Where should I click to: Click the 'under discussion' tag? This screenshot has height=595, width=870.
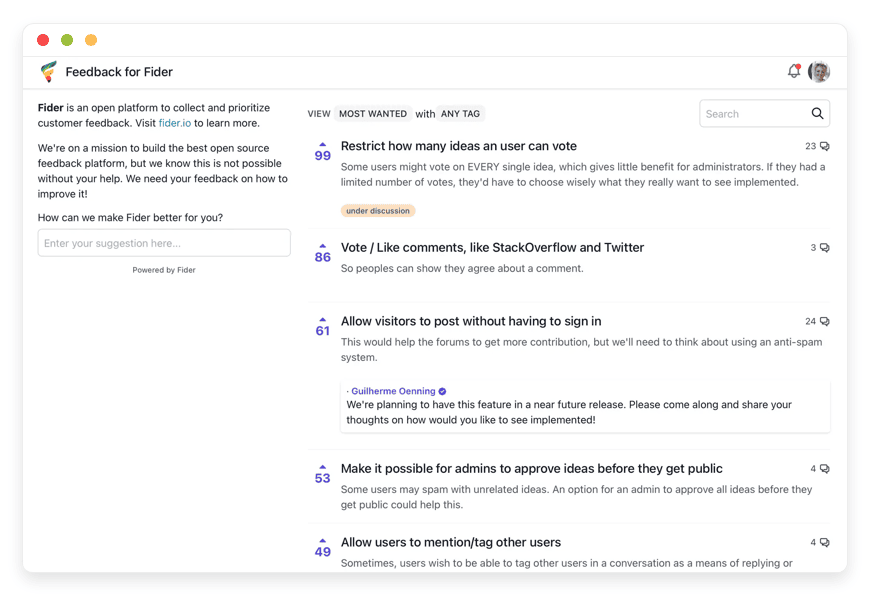click(x=377, y=211)
